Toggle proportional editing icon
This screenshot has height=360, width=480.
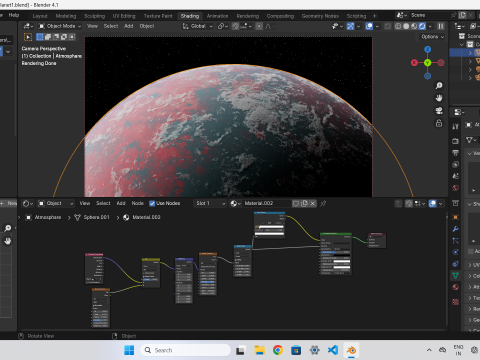259,26
